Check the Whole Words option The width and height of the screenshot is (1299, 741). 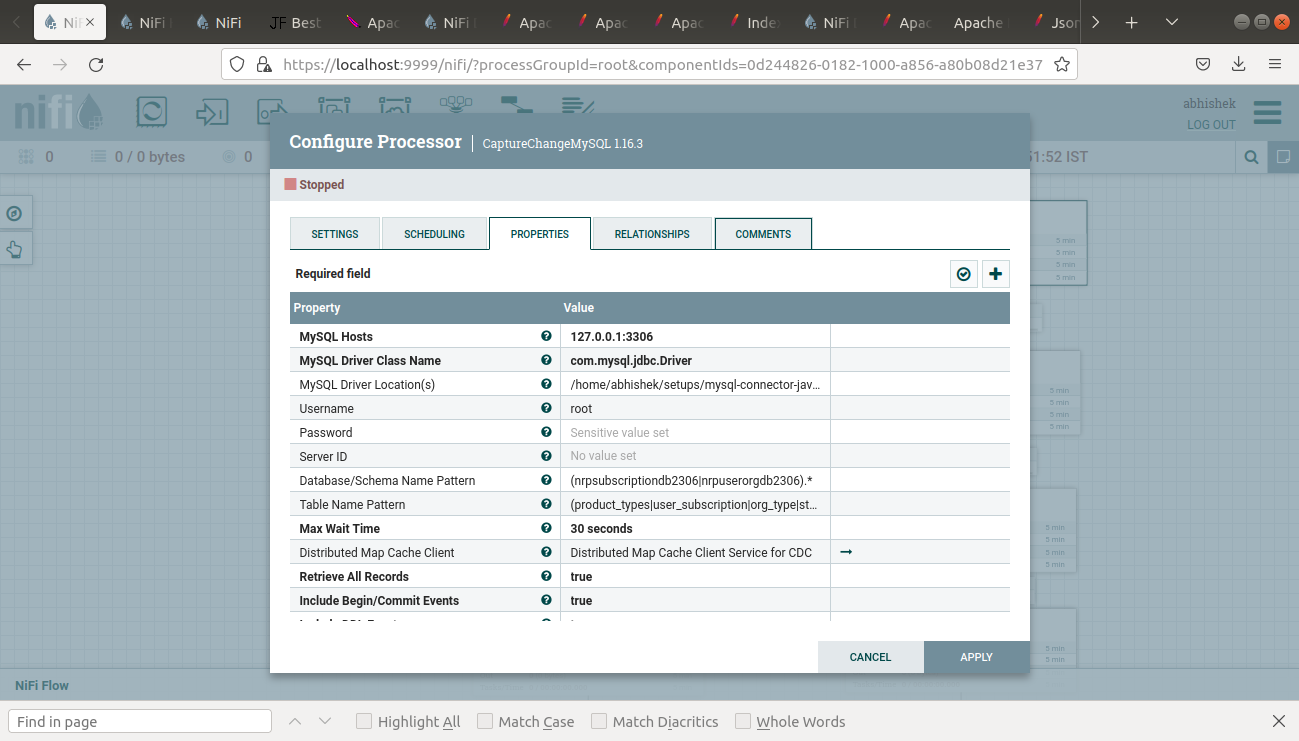743,720
